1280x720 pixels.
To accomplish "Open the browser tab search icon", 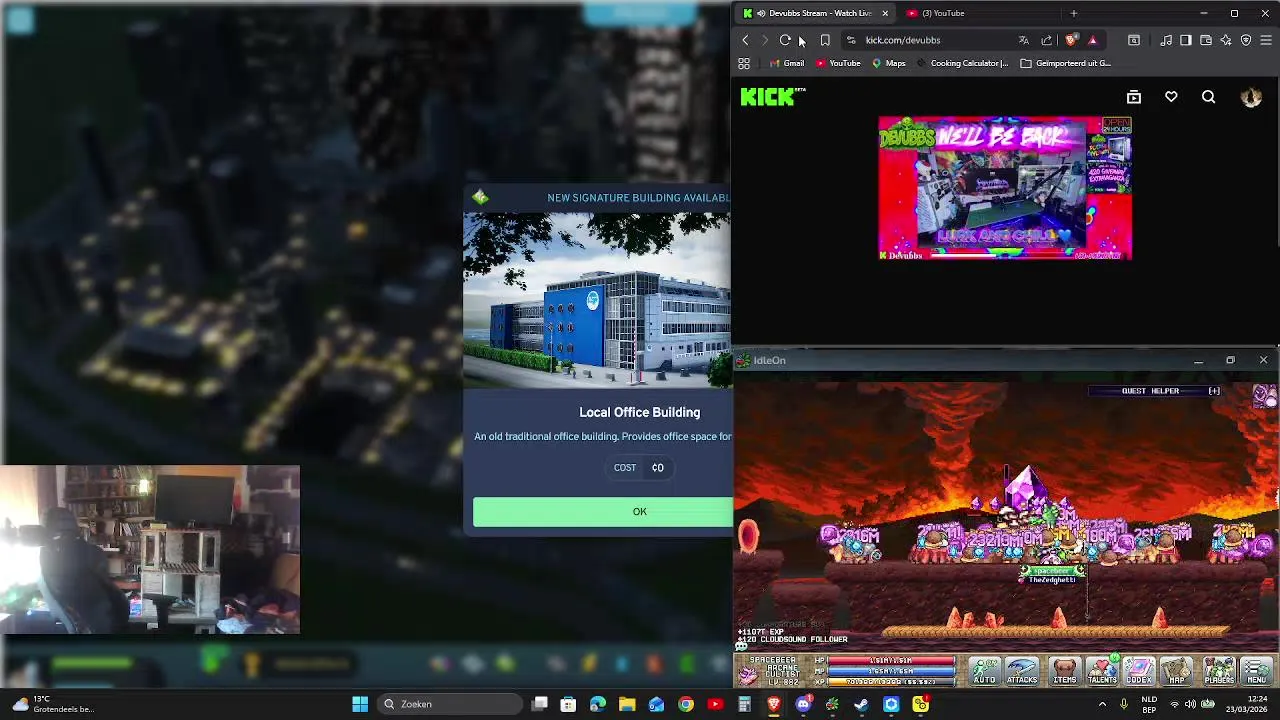I will pos(1134,40).
